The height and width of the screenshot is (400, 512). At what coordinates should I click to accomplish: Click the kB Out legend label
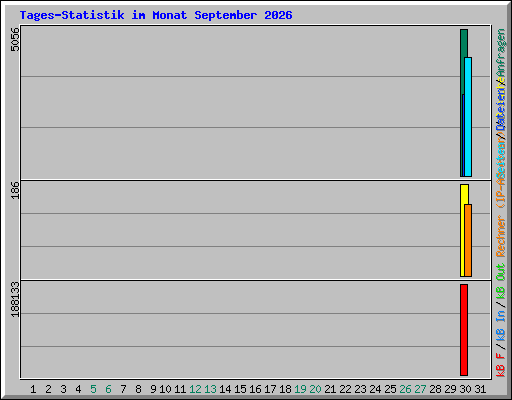[x=501, y=281]
